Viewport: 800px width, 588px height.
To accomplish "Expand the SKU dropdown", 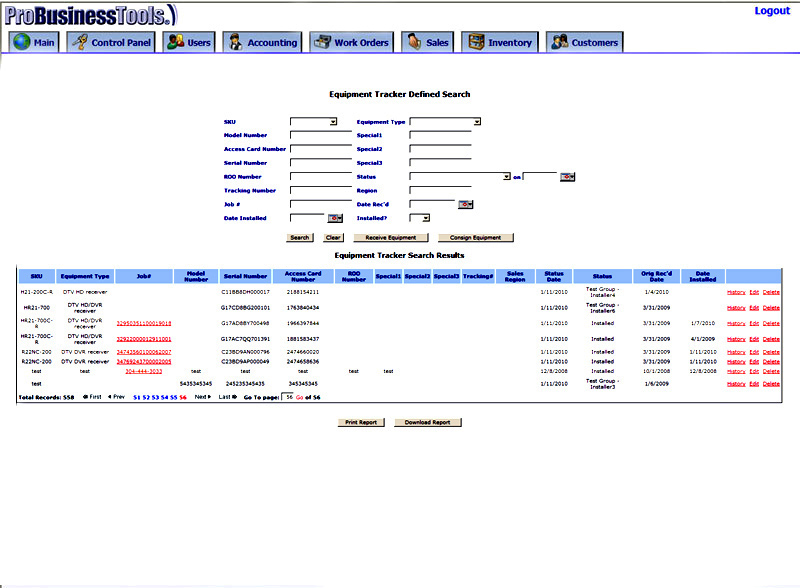I will tap(333, 121).
